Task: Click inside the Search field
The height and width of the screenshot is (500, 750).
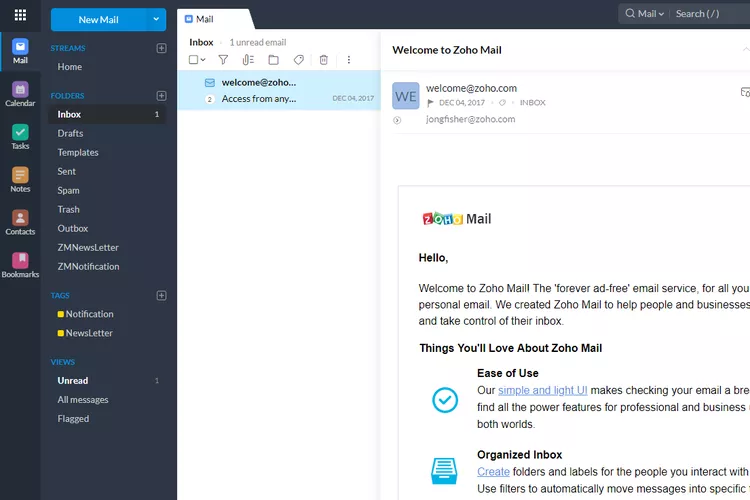Action: click(710, 14)
